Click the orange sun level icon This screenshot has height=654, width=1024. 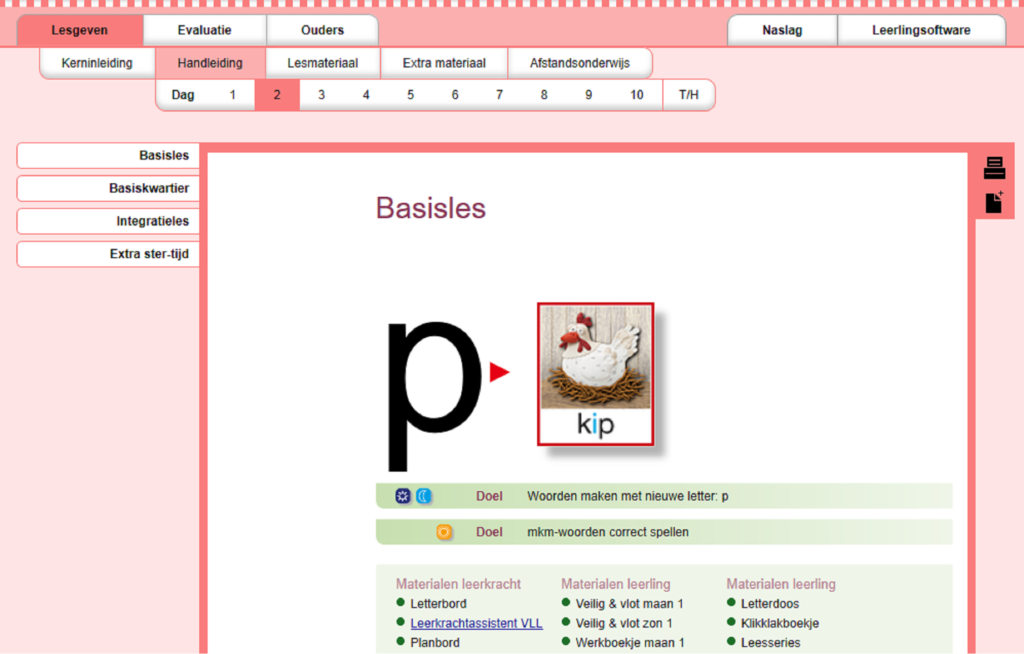pyautogui.click(x=444, y=532)
